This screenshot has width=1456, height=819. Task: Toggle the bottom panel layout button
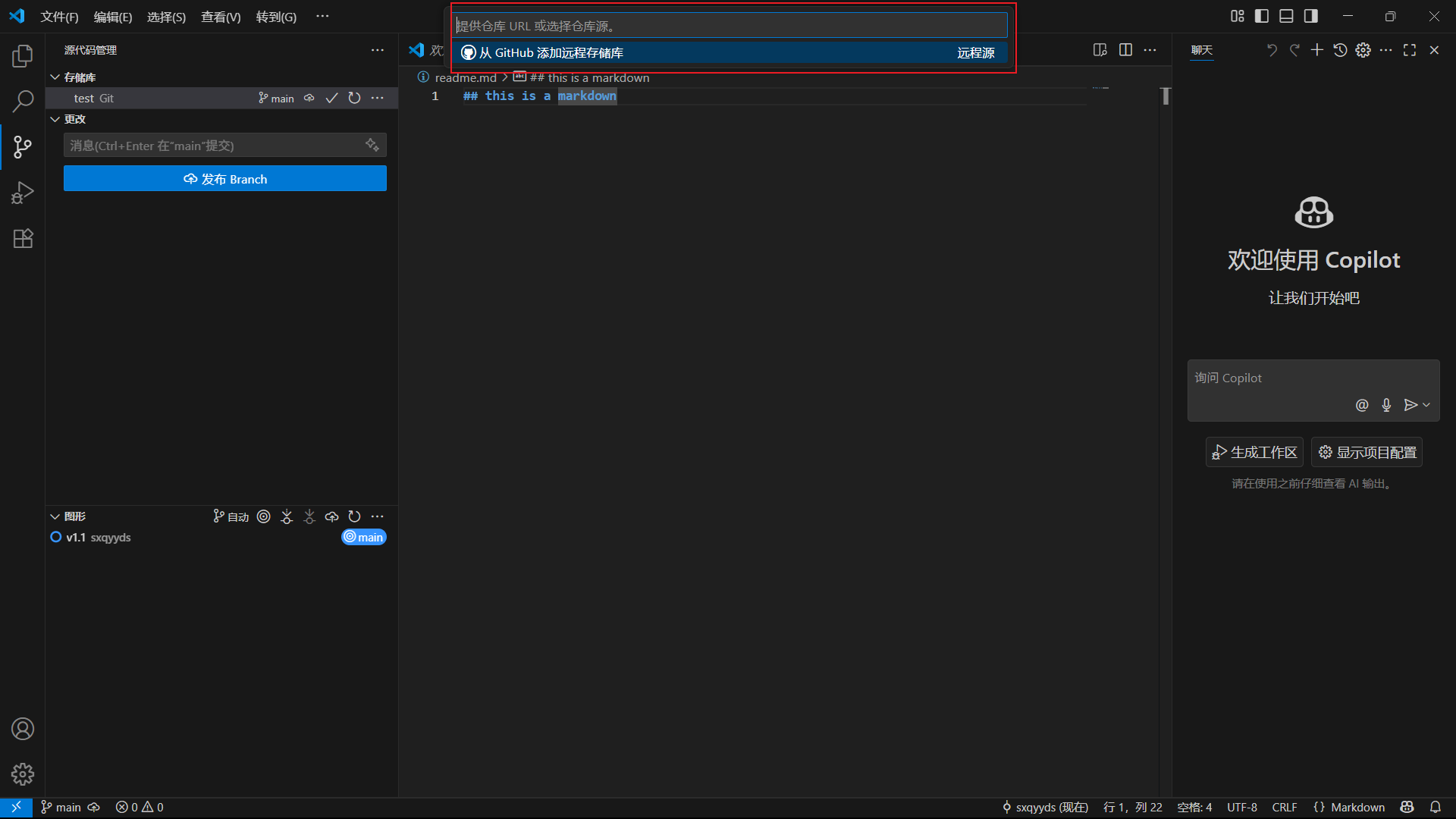click(x=1286, y=16)
